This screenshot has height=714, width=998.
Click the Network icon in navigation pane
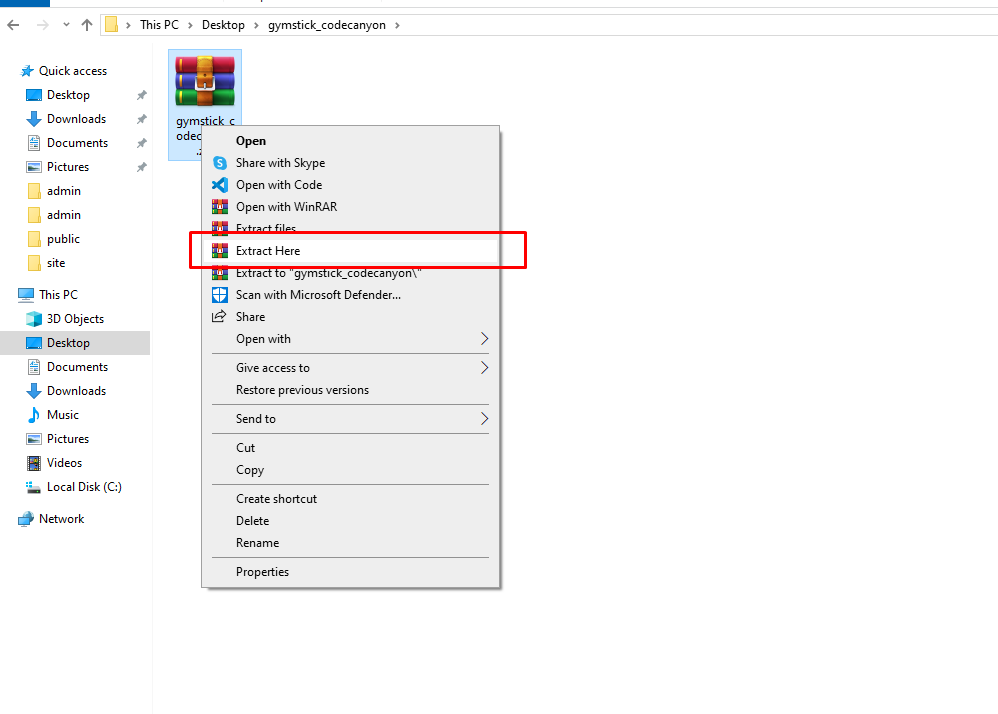click(x=26, y=519)
